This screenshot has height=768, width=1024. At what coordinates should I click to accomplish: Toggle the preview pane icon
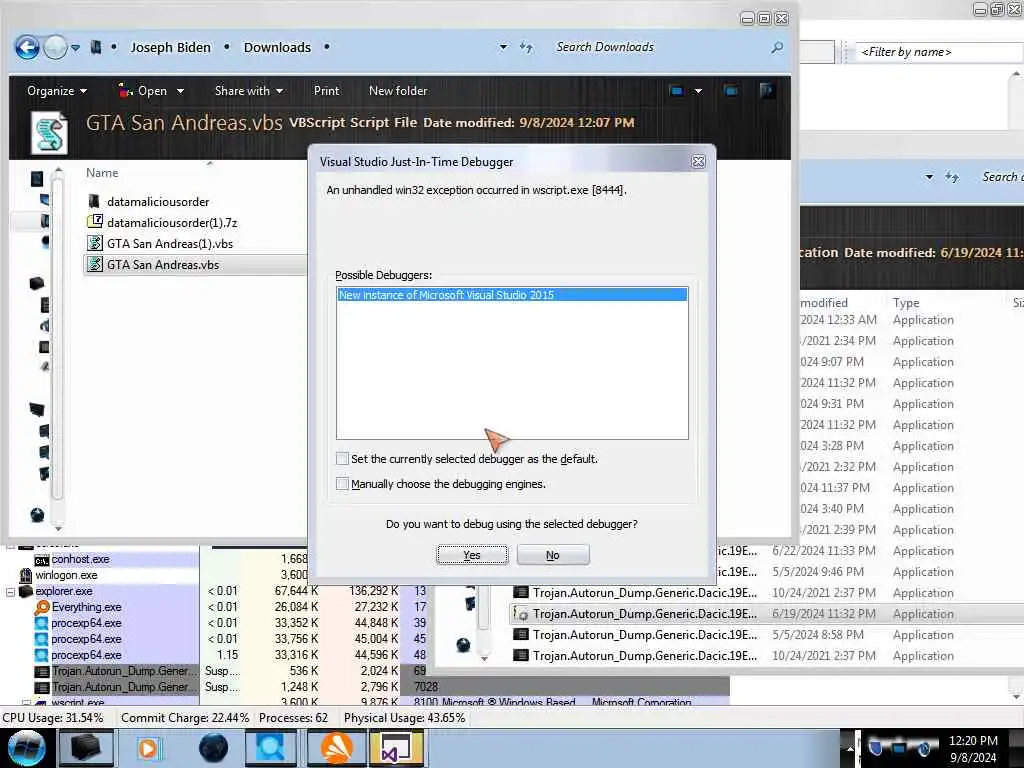pos(731,91)
